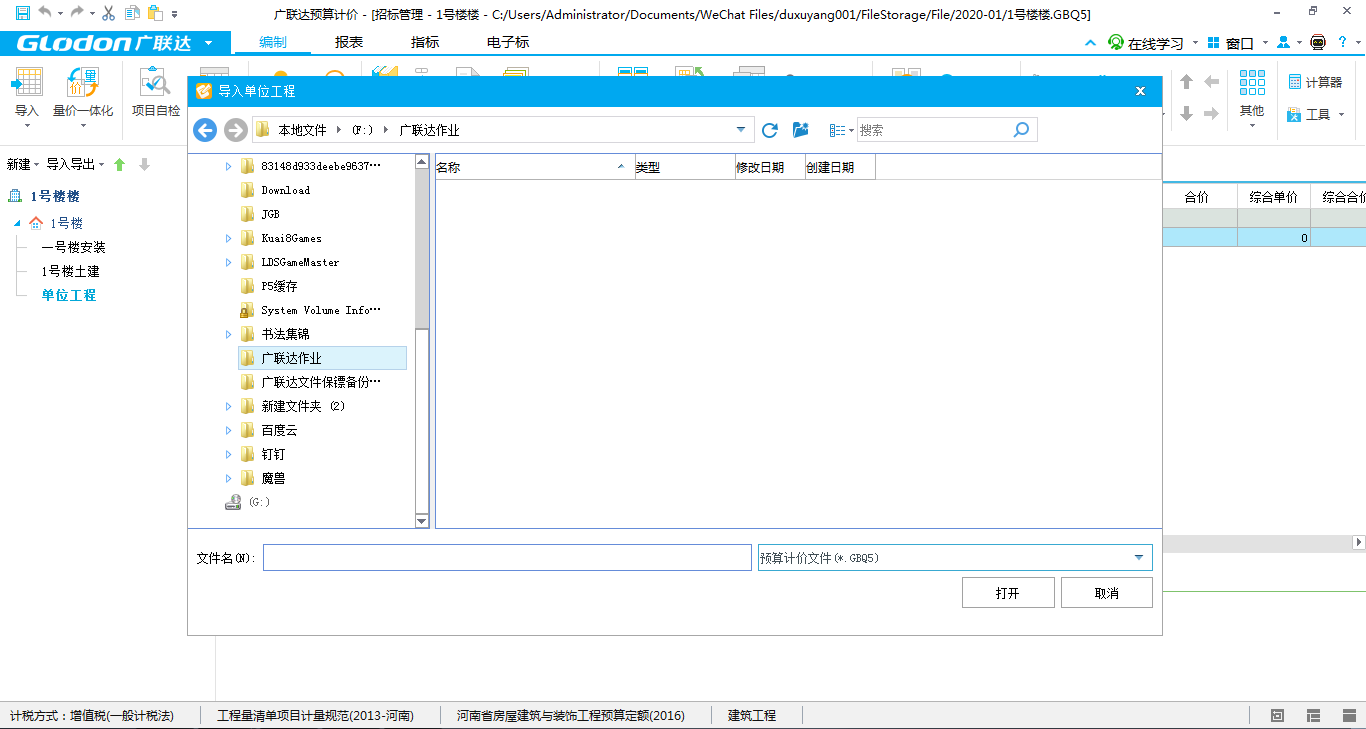Sort files by 修改日期 column header

tap(770, 167)
